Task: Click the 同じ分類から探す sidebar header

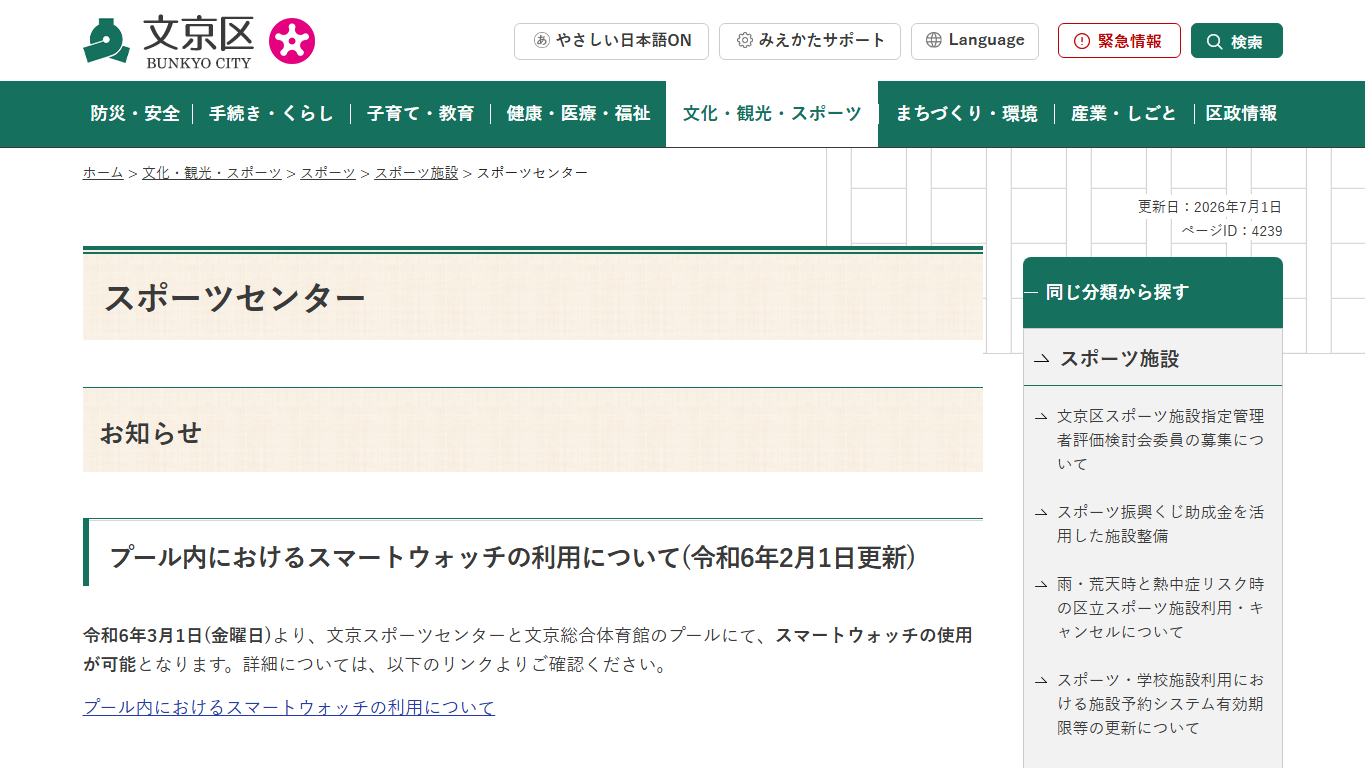Action: 1153,293
